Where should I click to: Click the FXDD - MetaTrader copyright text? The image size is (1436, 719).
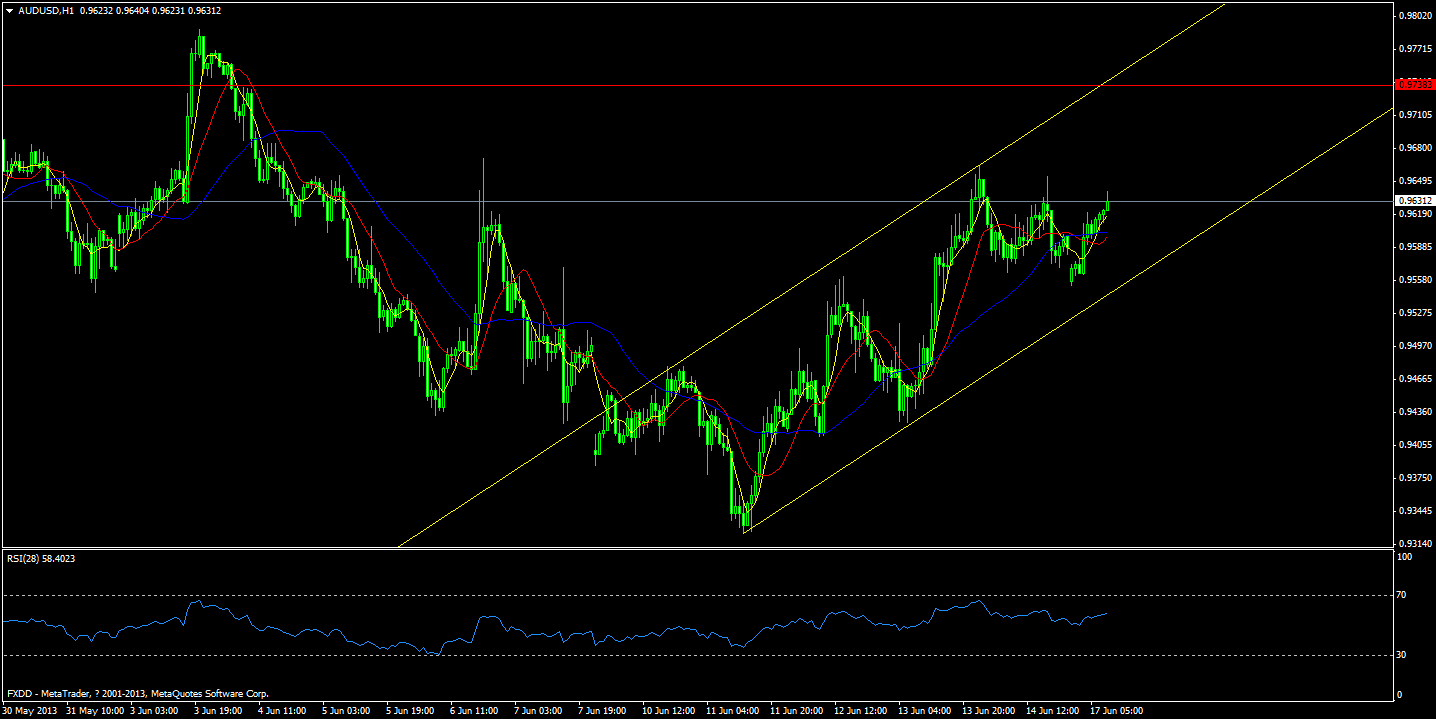(138, 693)
